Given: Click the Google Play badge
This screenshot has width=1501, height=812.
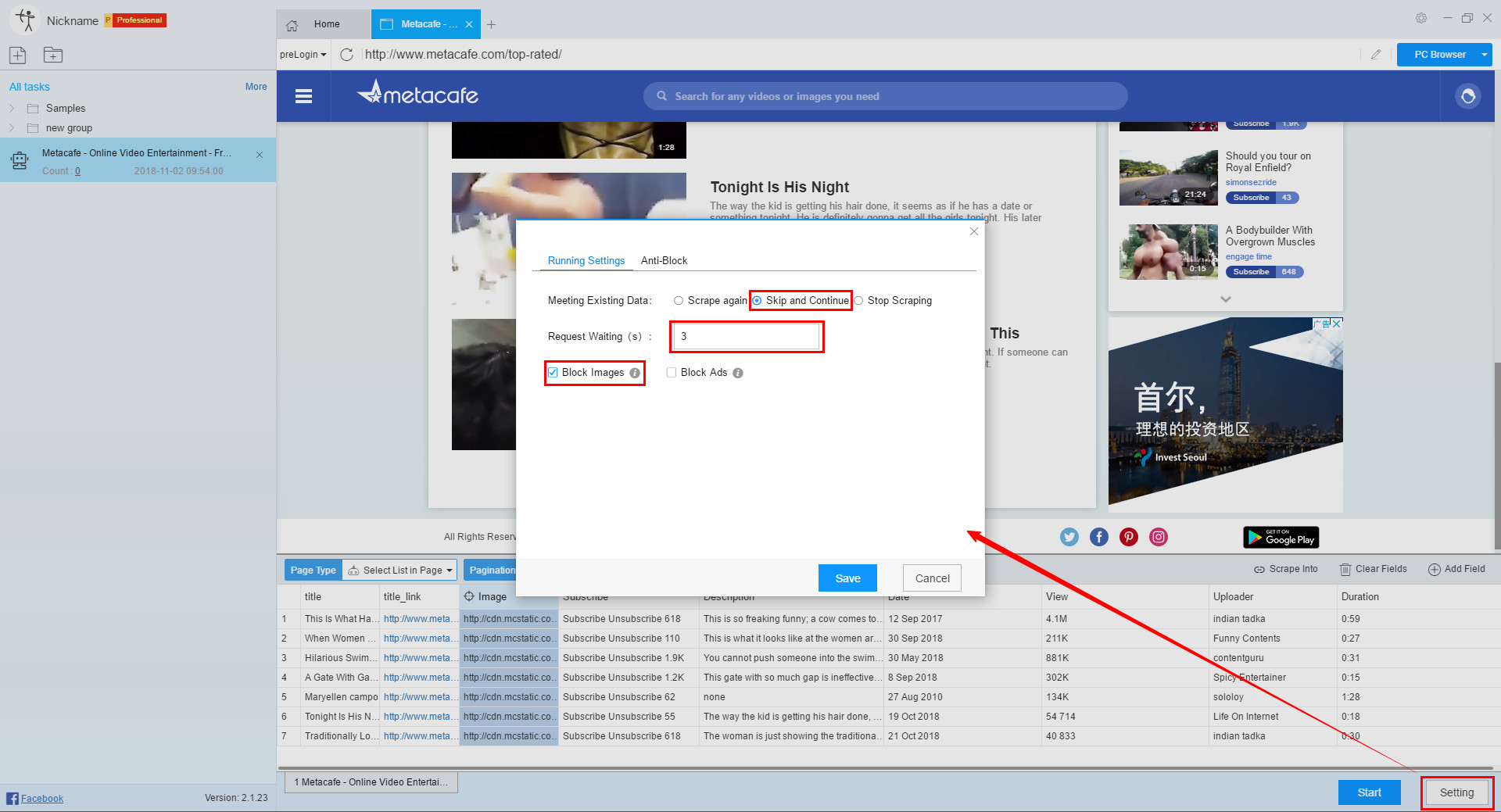Looking at the screenshot, I should pos(1281,538).
